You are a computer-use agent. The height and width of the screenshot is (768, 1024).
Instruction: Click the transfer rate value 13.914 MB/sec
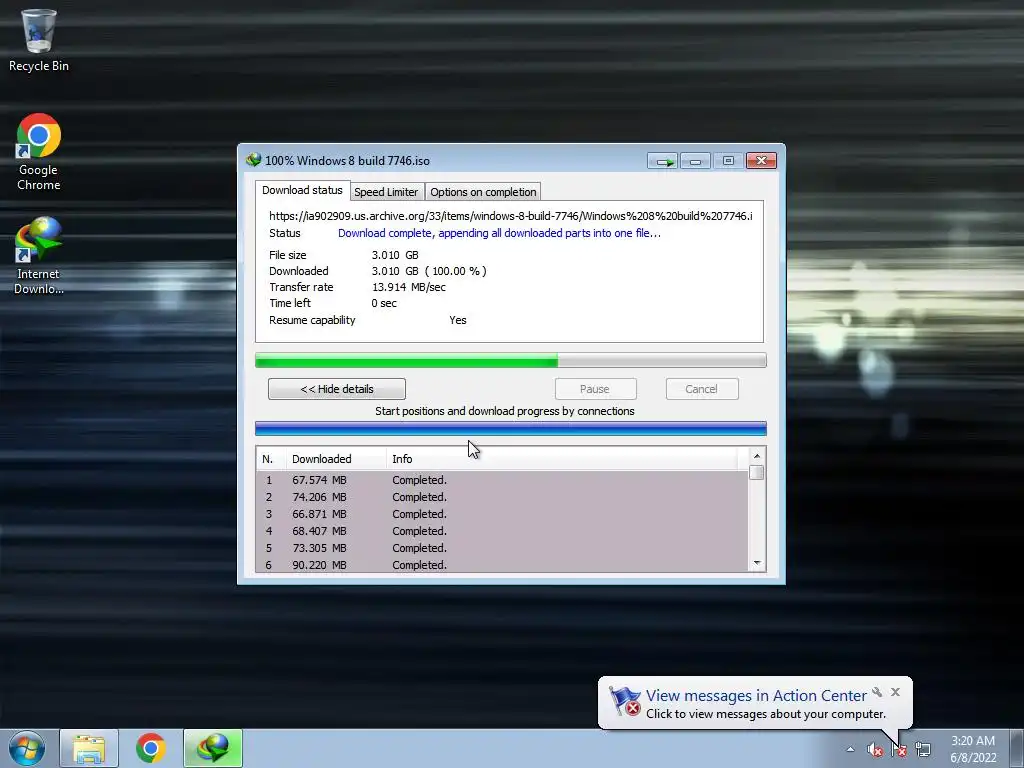pos(409,287)
